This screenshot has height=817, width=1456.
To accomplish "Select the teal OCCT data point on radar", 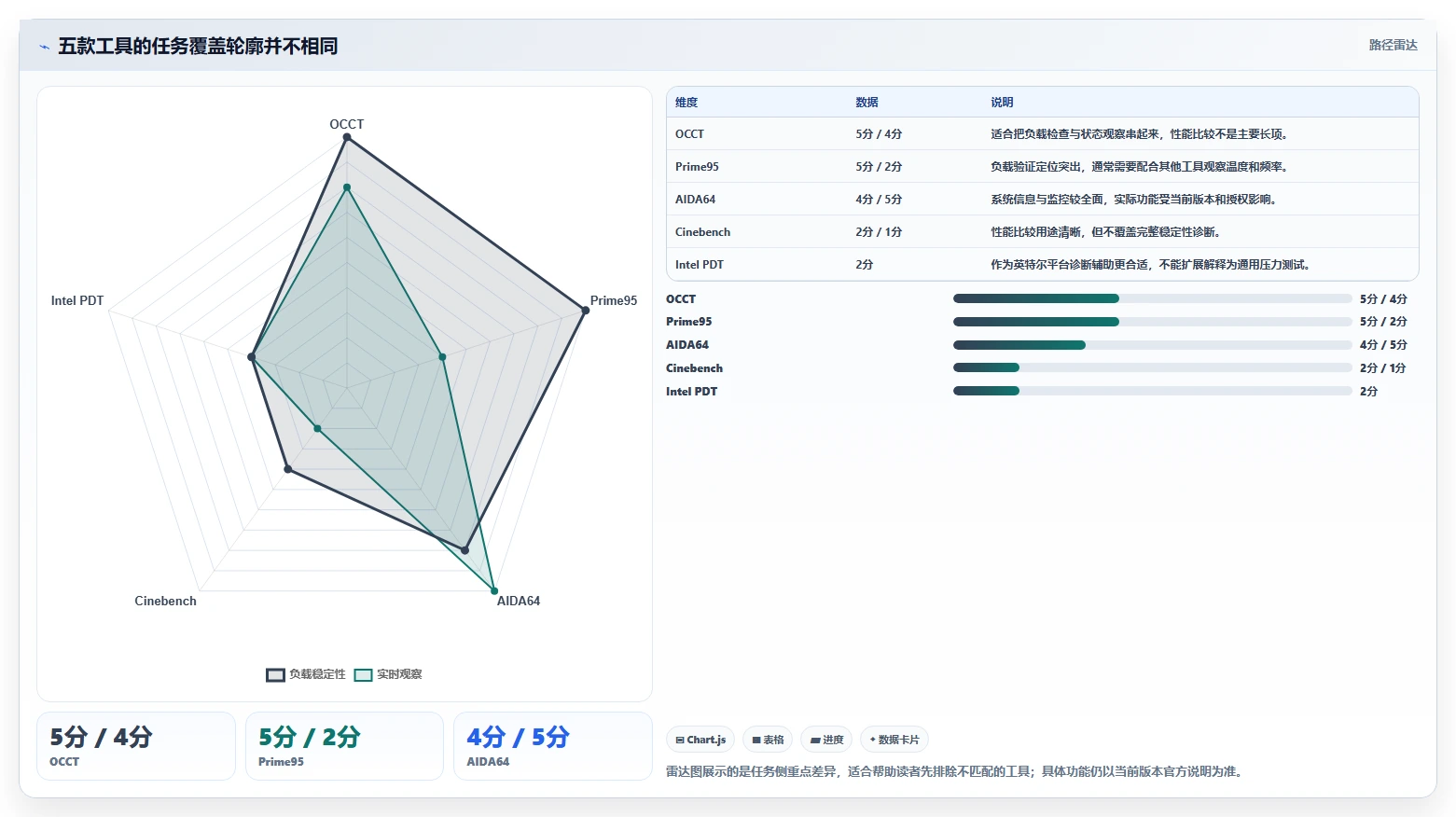I will click(347, 187).
